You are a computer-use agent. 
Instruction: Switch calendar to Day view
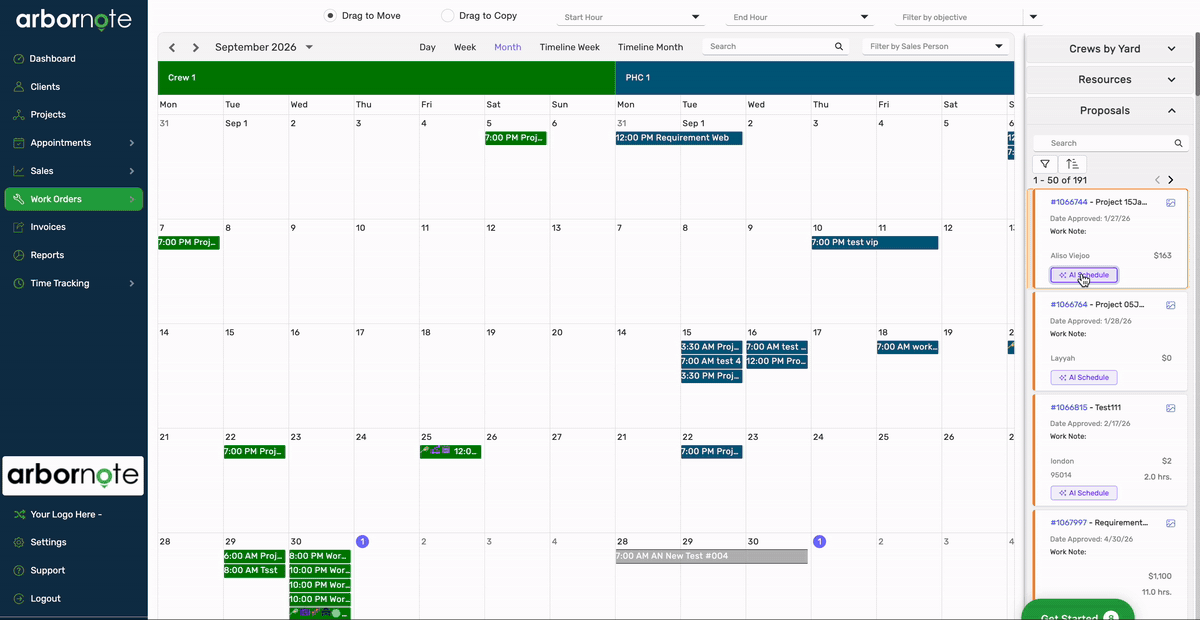point(427,47)
